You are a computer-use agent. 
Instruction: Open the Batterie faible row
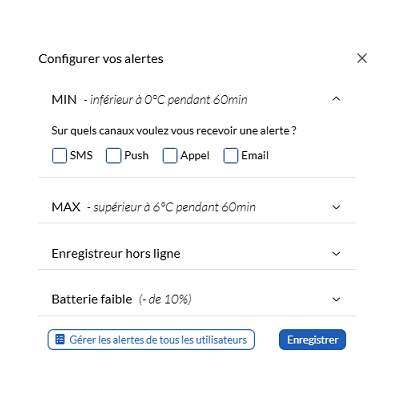pos(197,299)
